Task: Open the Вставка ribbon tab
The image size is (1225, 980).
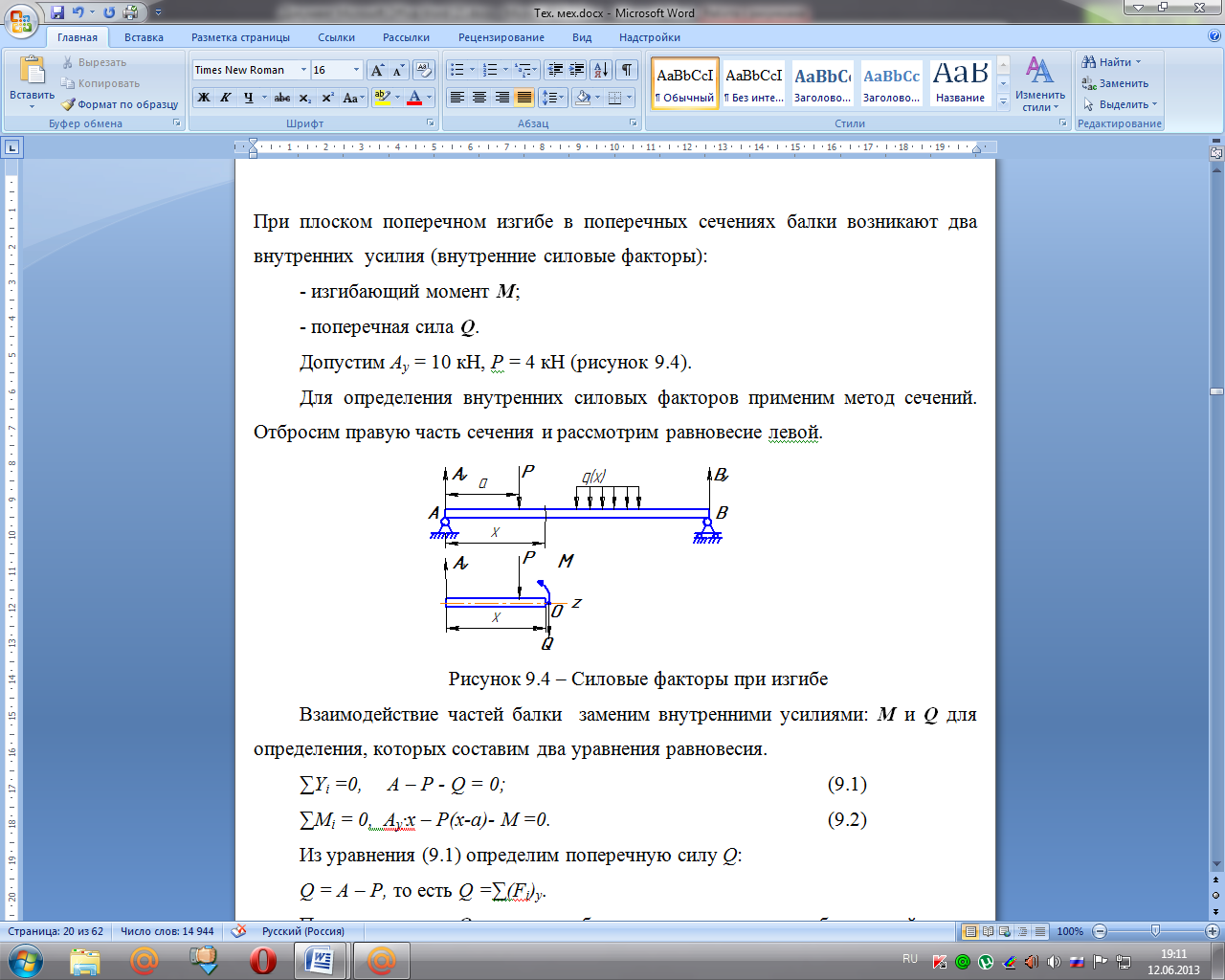Action: 144,37
